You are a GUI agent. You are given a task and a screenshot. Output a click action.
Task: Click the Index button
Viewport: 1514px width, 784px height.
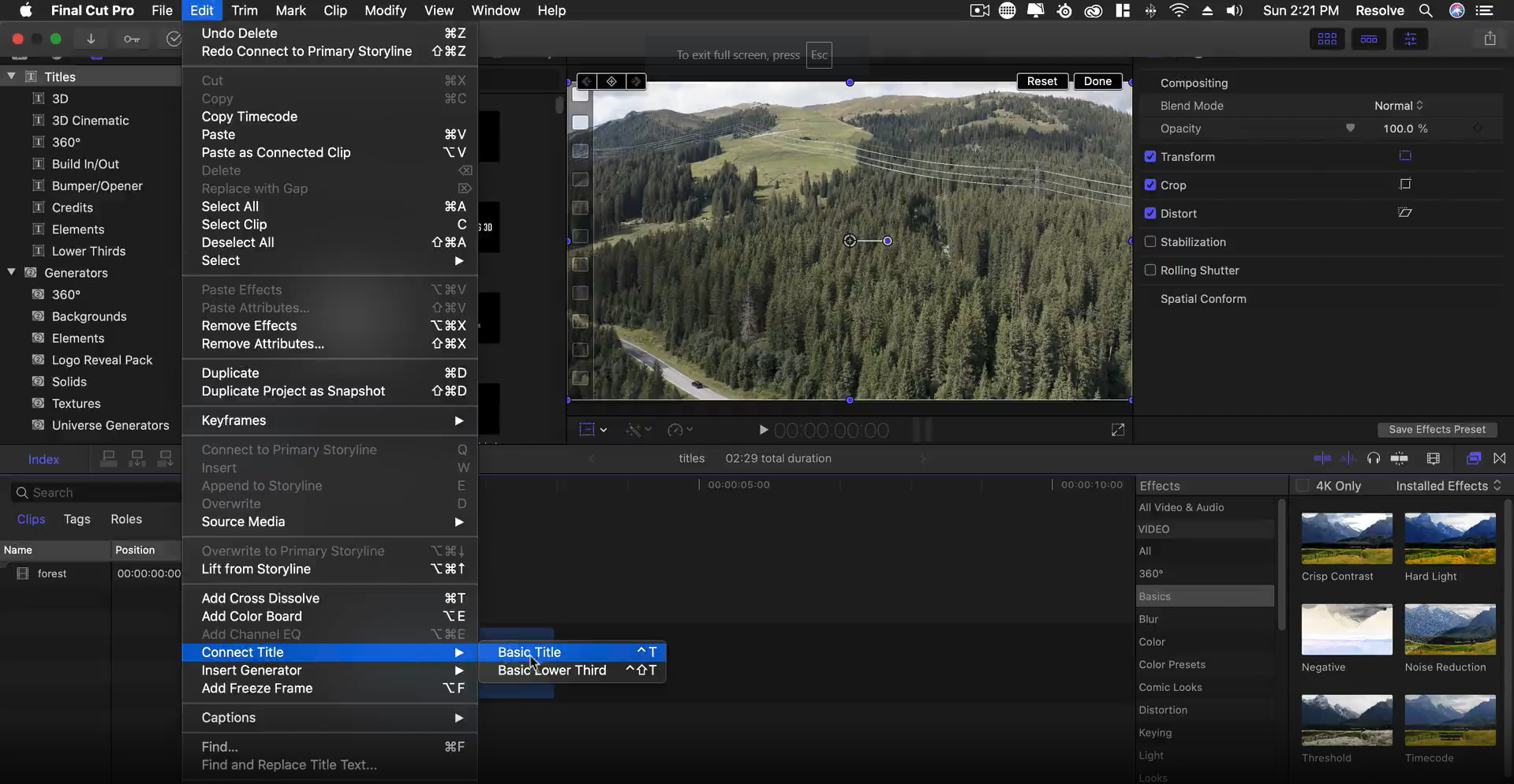43,459
